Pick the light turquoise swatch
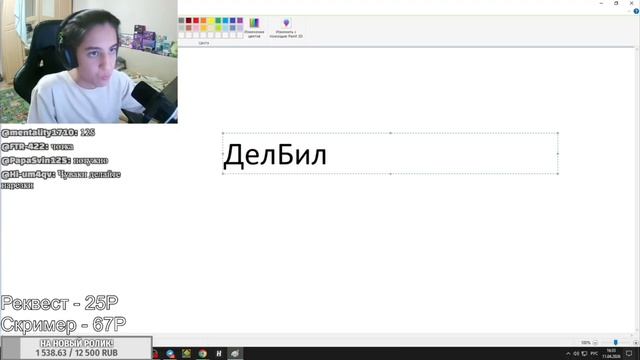Image resolution: width=640 pixels, height=360 pixels. [225, 28]
